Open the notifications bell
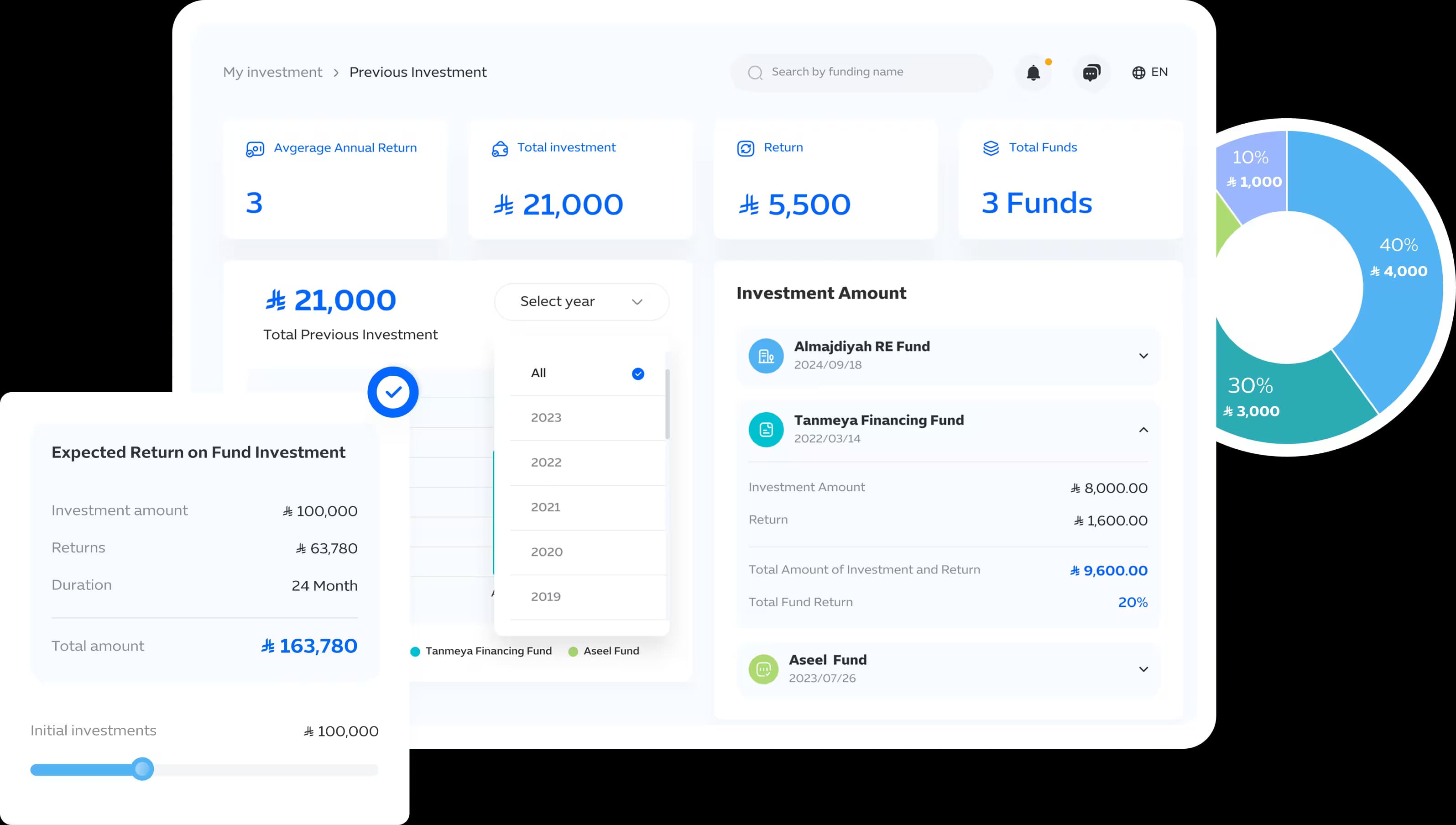The width and height of the screenshot is (1456, 825). pos(1033,73)
